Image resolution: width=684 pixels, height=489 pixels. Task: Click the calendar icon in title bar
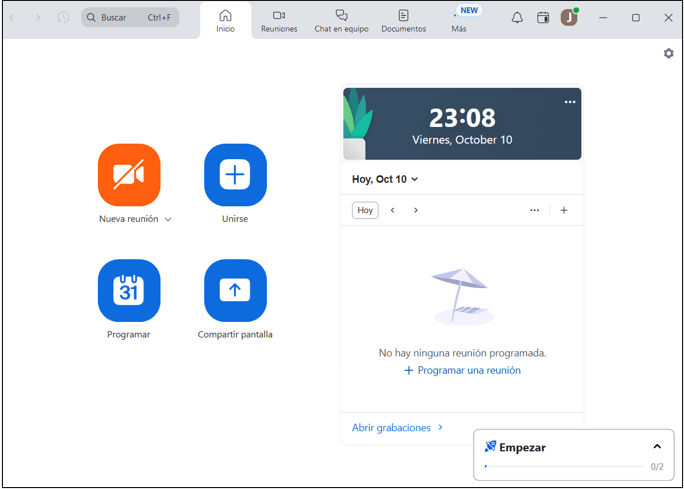(543, 18)
